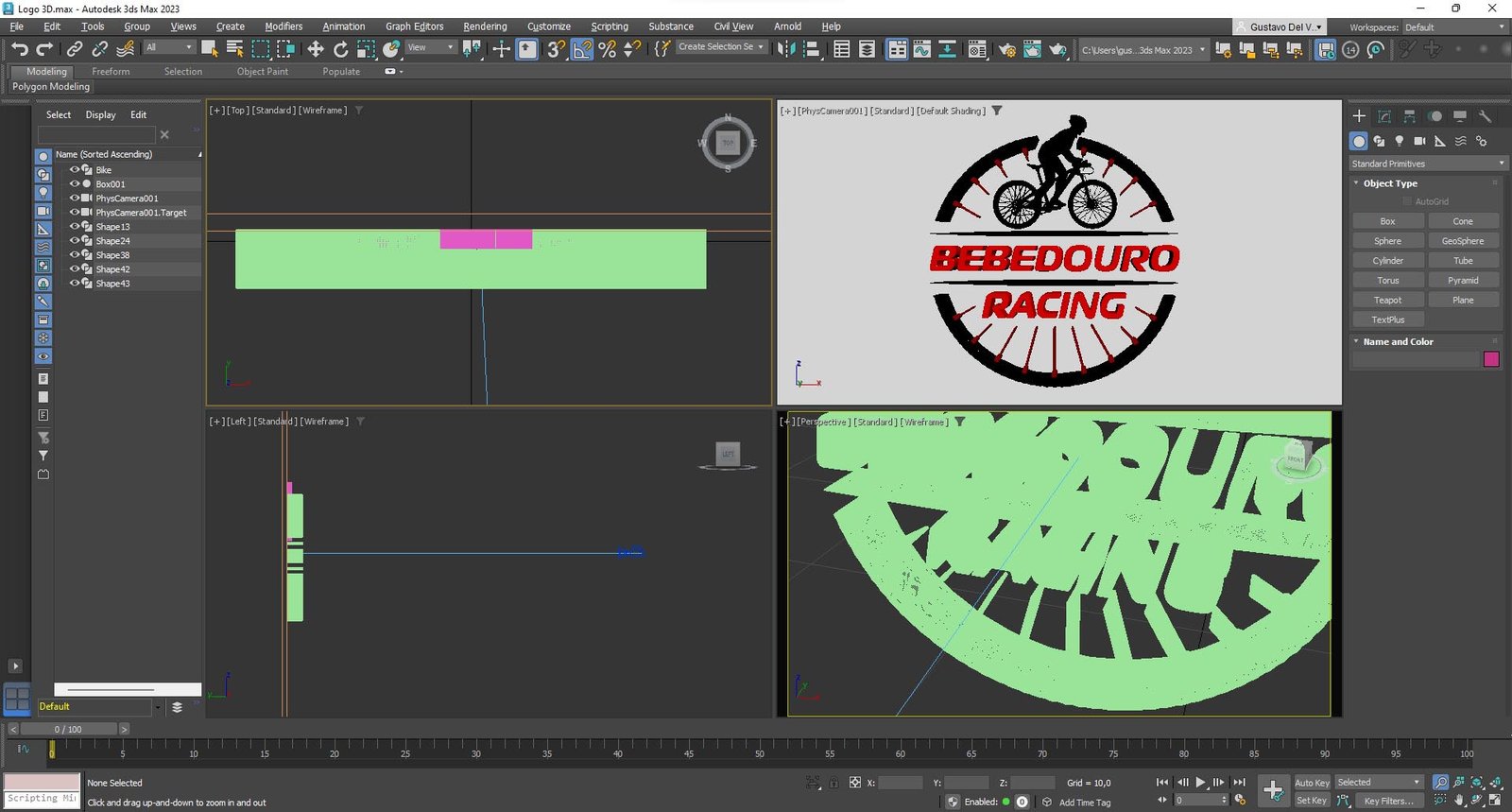
Task: Click the Sphere primitive button
Action: coord(1387,241)
